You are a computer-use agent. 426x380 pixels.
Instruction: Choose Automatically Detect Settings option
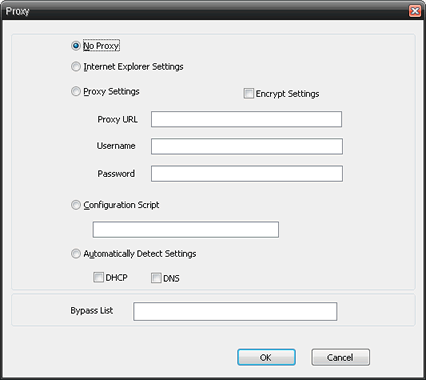point(76,254)
